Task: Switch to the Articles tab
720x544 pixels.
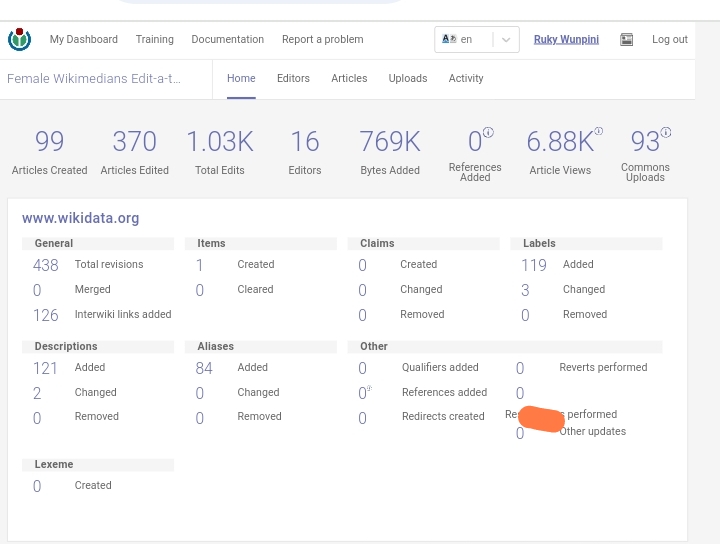Action: coord(349,79)
